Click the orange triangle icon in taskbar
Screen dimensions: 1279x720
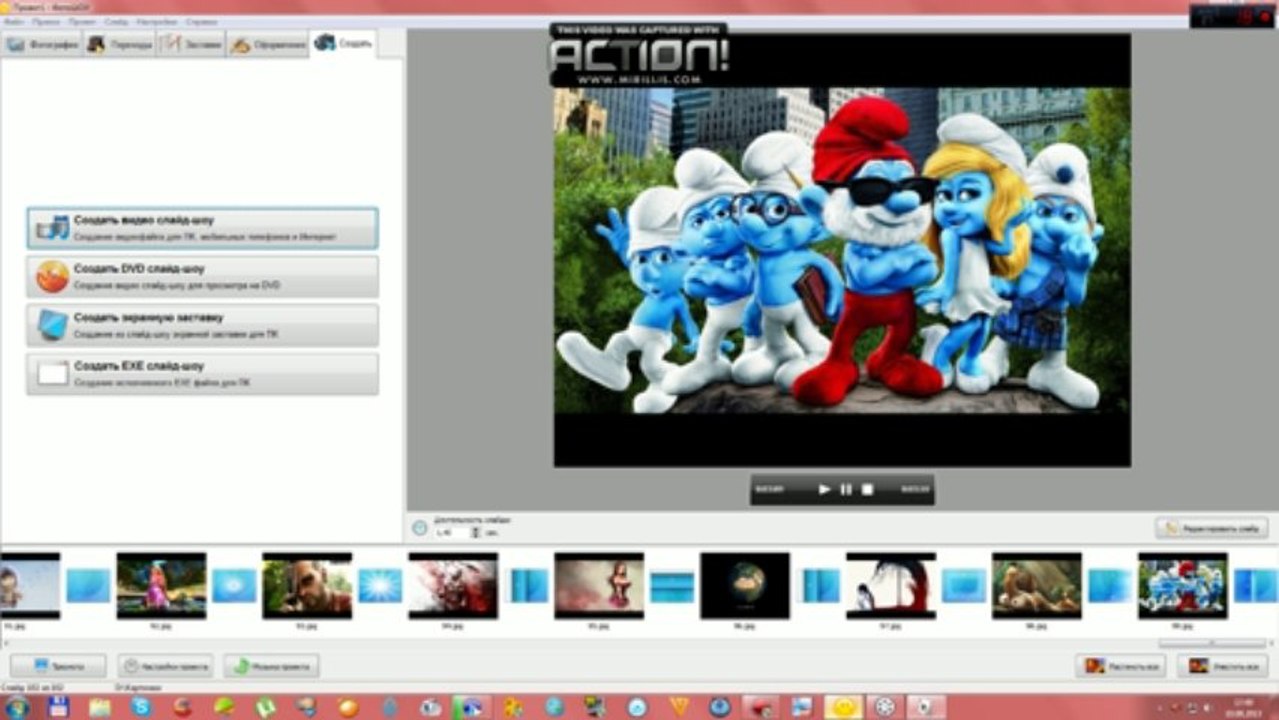(x=679, y=707)
